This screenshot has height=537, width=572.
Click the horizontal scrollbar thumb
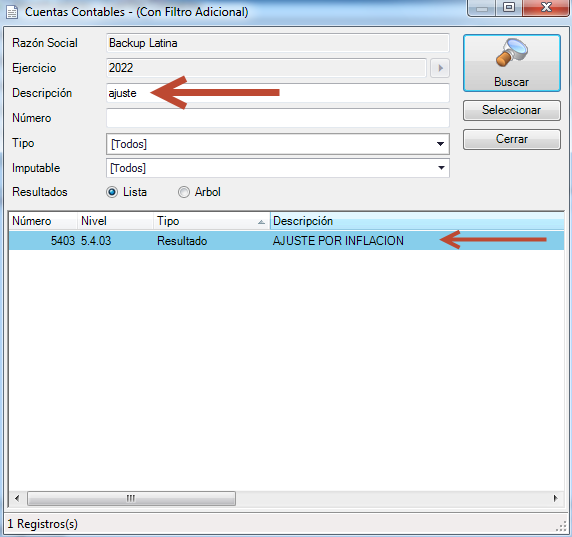(131, 498)
